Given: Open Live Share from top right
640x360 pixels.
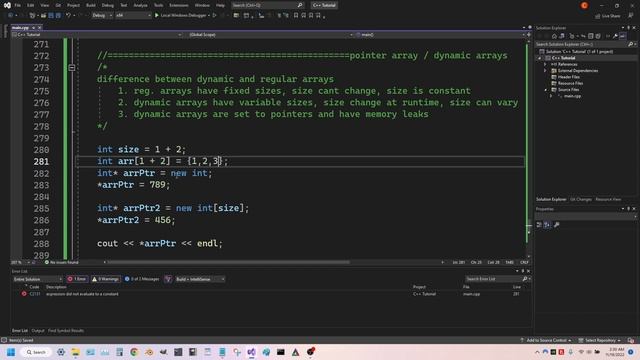Looking at the screenshot, I should point(607,16).
